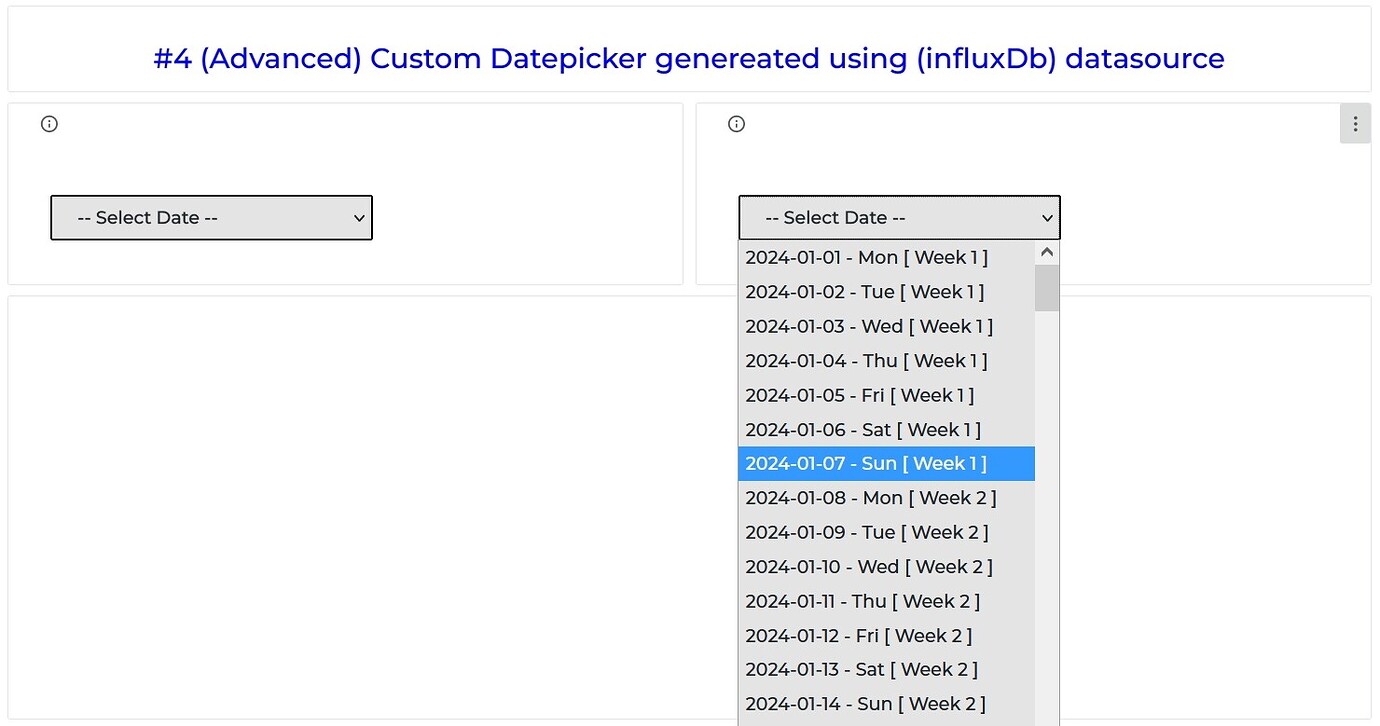Select '2024-01-13 - Sat [ Week 2 ]'
Viewport: 1380px width, 726px height.
[x=862, y=669]
